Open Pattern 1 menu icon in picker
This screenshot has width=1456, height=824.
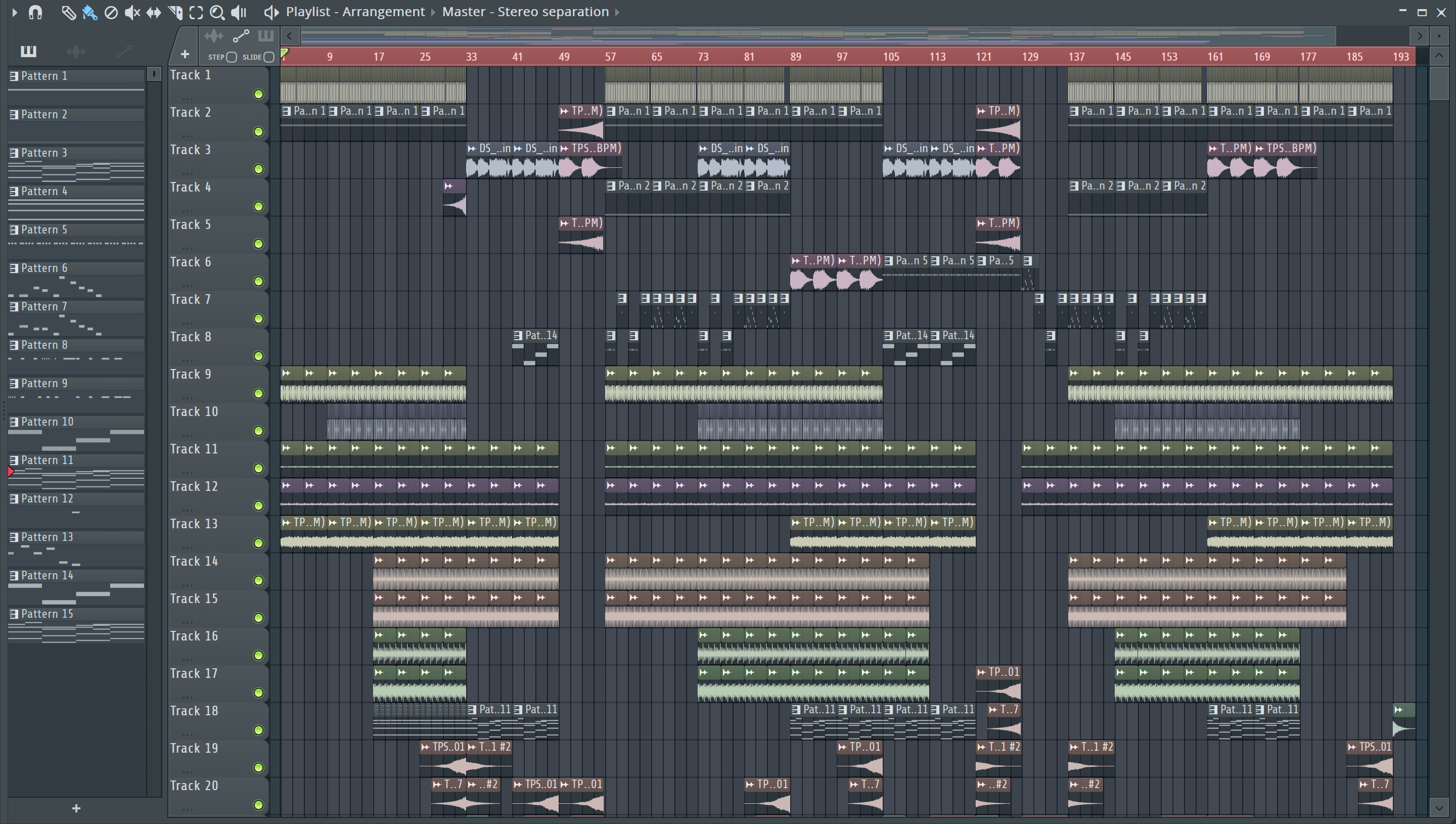pyautogui.click(x=14, y=76)
